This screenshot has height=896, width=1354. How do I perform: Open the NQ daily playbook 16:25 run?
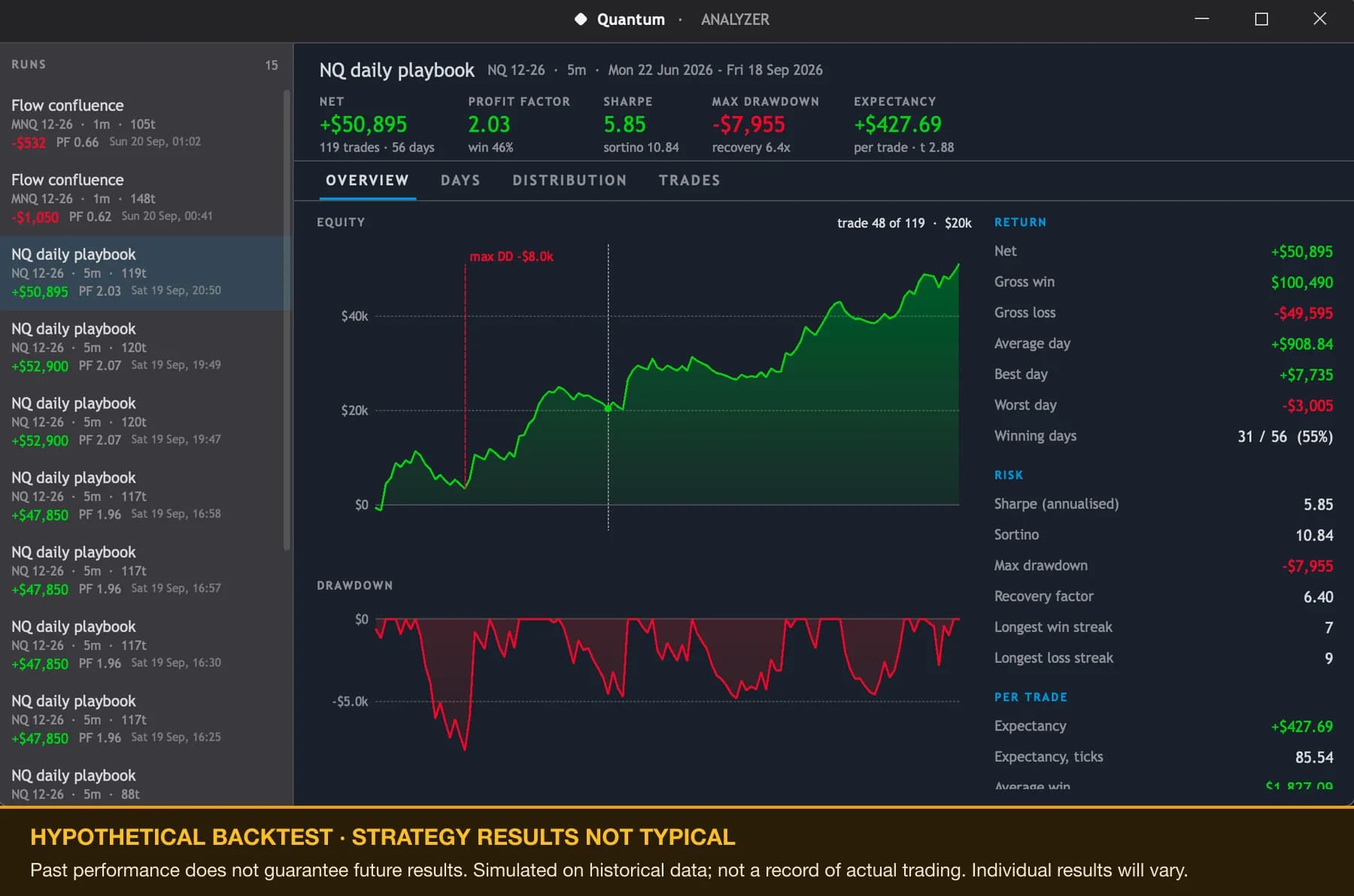pyautogui.click(x=141, y=720)
